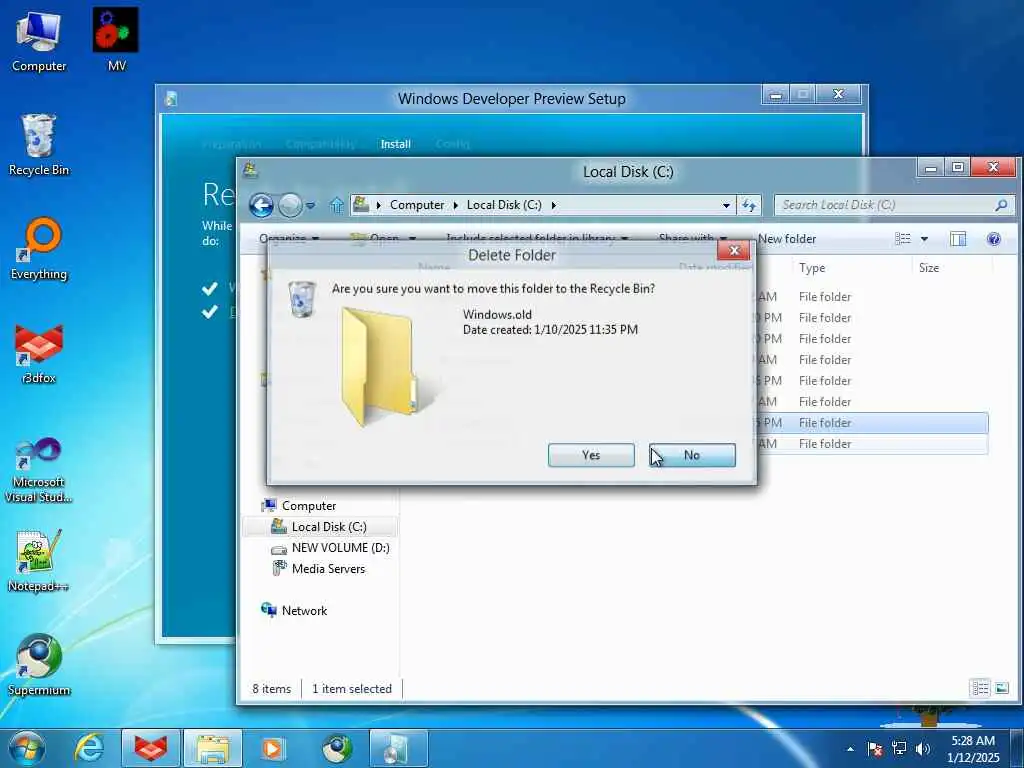This screenshot has height=768, width=1024.
Task: Launch Supermium from the desktop
Action: point(39,665)
